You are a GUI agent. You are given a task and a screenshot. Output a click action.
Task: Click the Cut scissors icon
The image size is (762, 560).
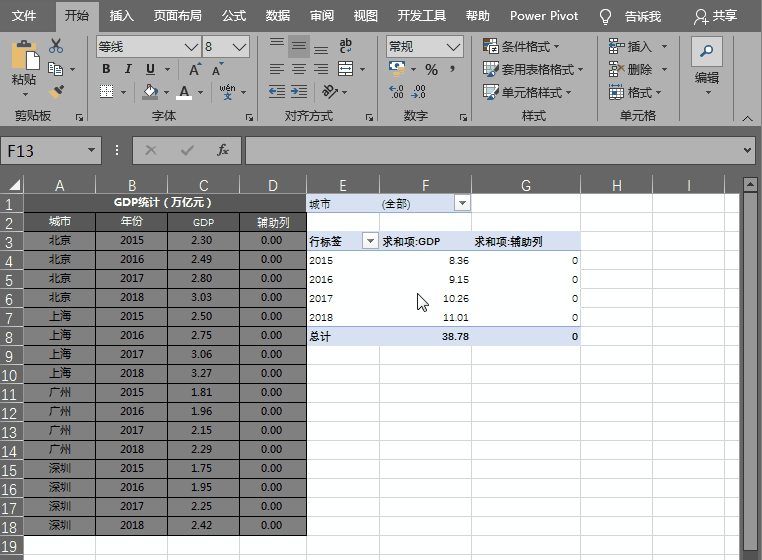tap(56, 46)
